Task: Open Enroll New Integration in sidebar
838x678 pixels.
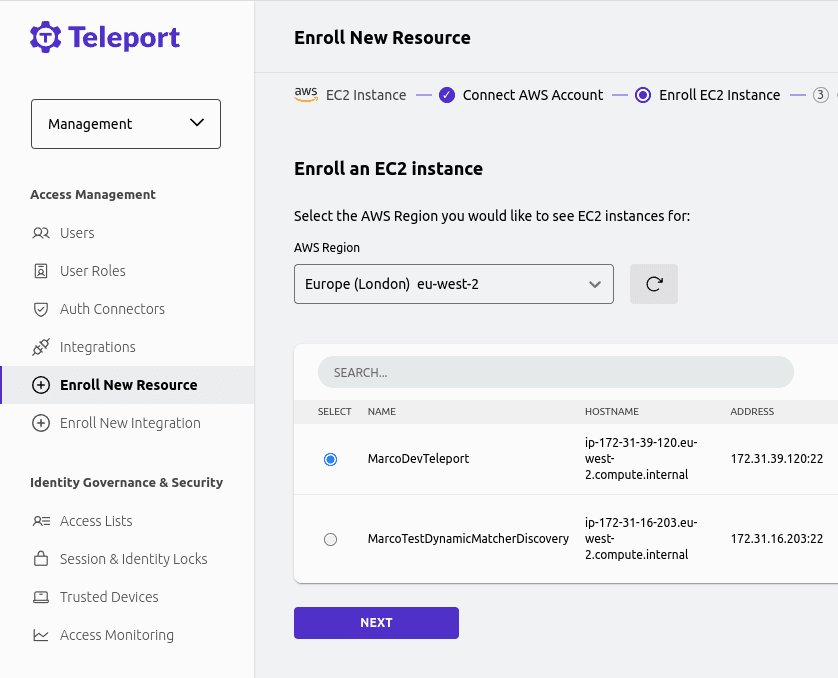Action: tap(129, 423)
